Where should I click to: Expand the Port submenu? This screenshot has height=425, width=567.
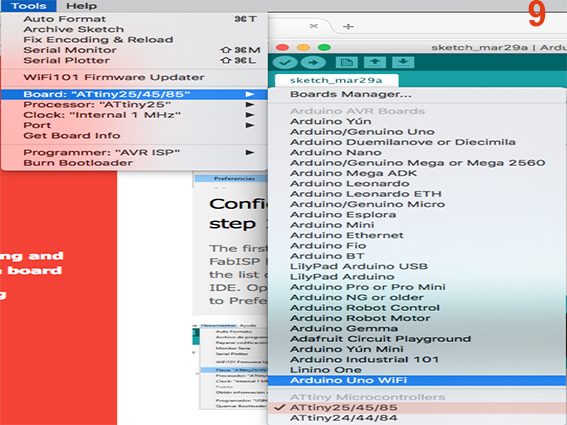click(x=135, y=126)
